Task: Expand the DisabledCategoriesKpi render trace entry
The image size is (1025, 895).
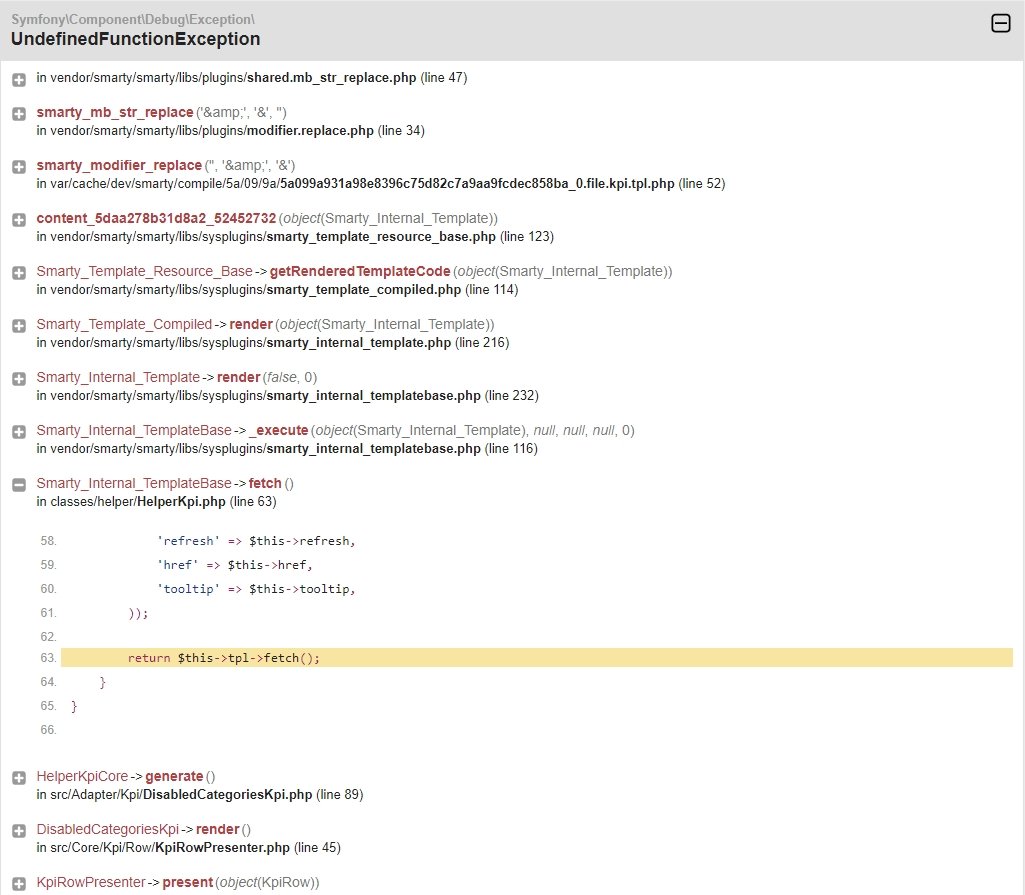Action: (19, 830)
